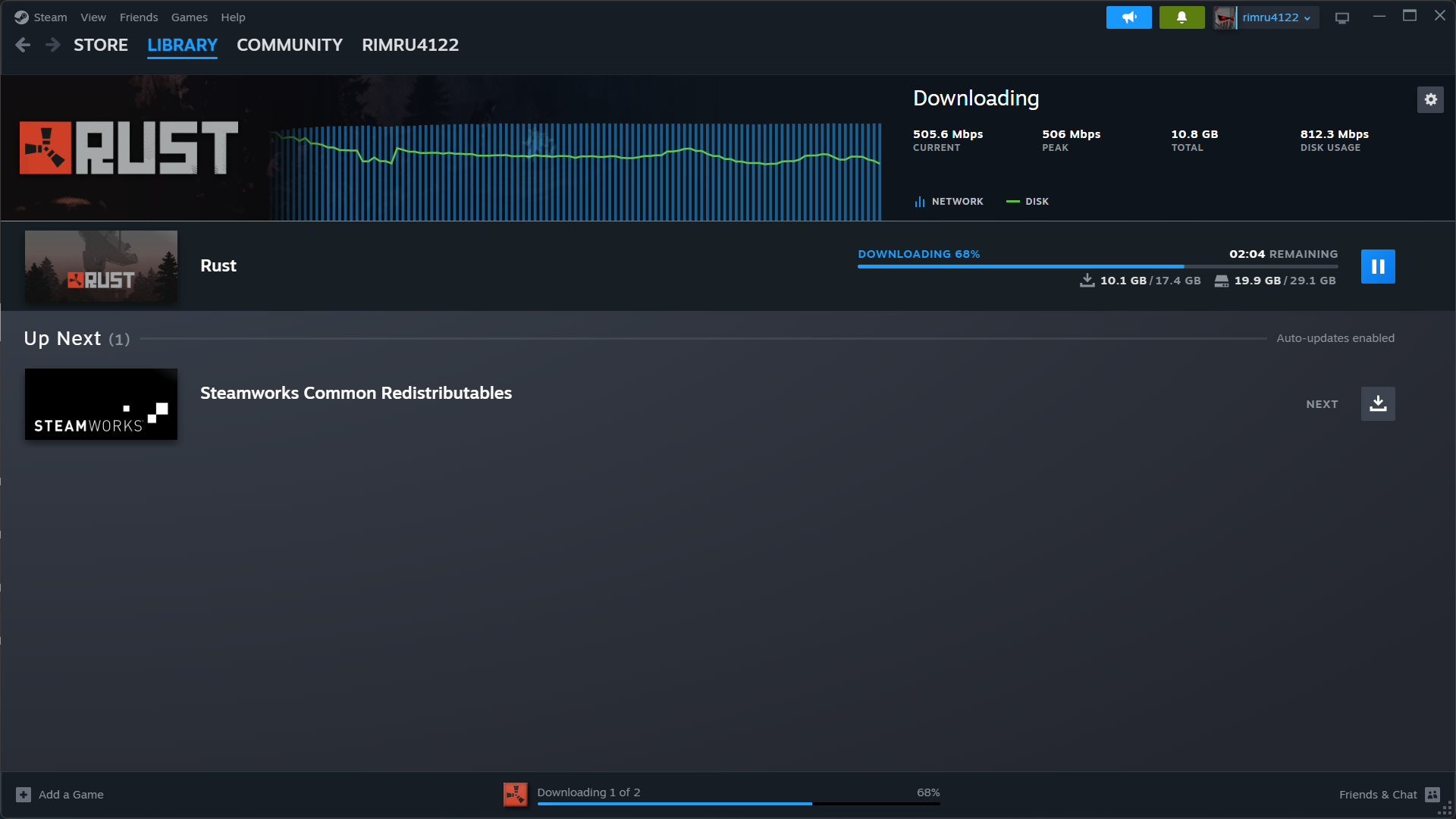Switch to the STORE tab
Screen dimensions: 1456x819
pos(101,45)
